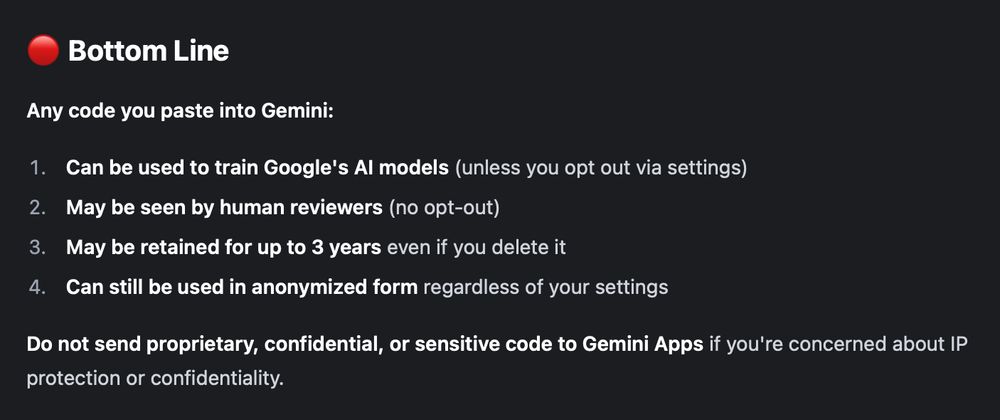
Task: Click 'regardless of your settings' text
Action: (x=546, y=287)
